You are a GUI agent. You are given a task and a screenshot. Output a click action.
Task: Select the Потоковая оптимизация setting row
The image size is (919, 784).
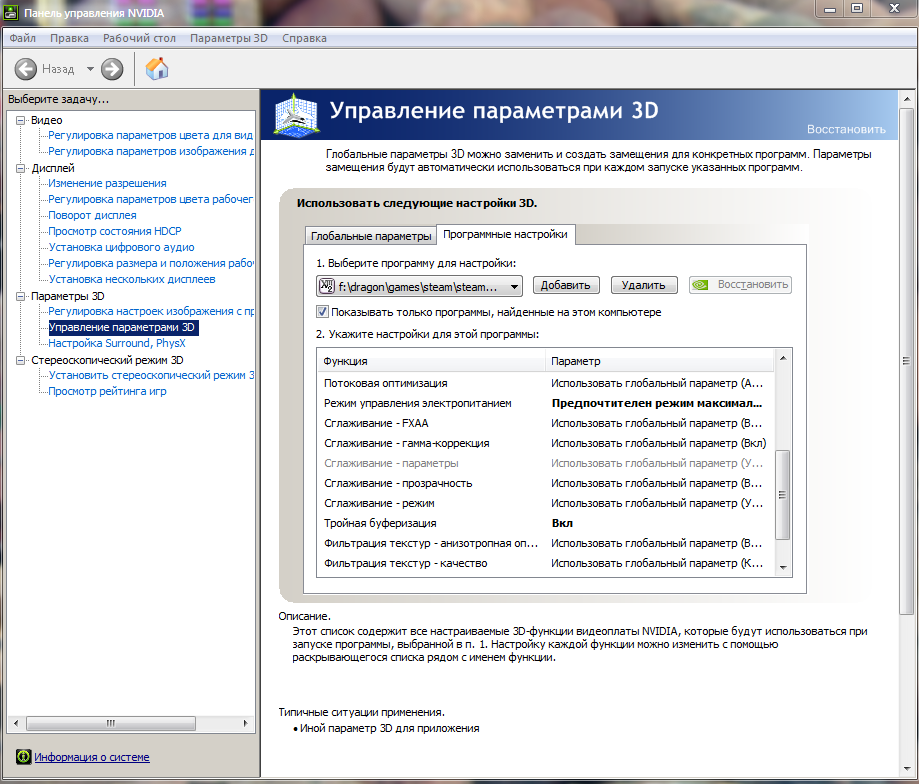pos(545,383)
